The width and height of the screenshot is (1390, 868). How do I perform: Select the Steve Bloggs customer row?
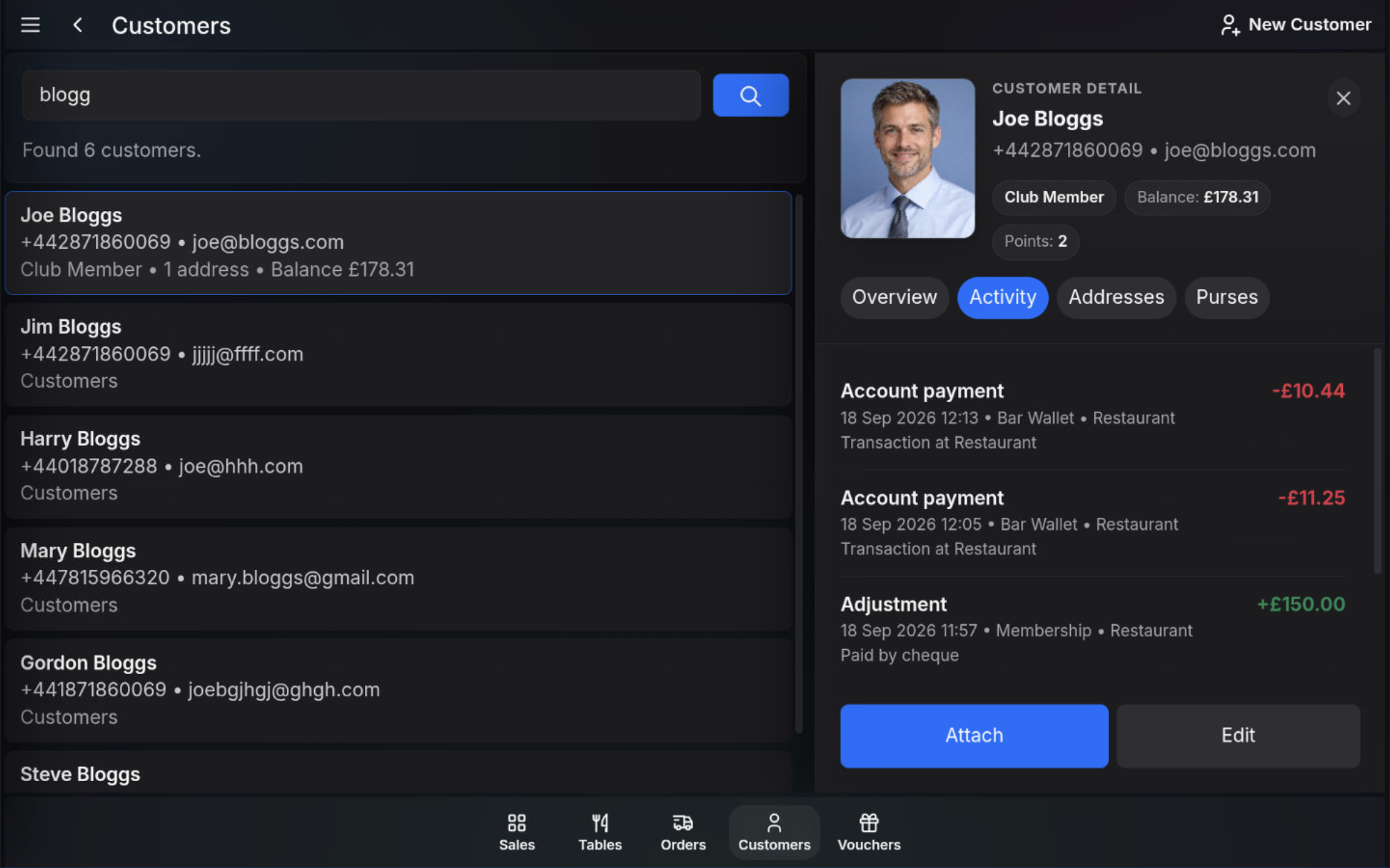coord(398,773)
